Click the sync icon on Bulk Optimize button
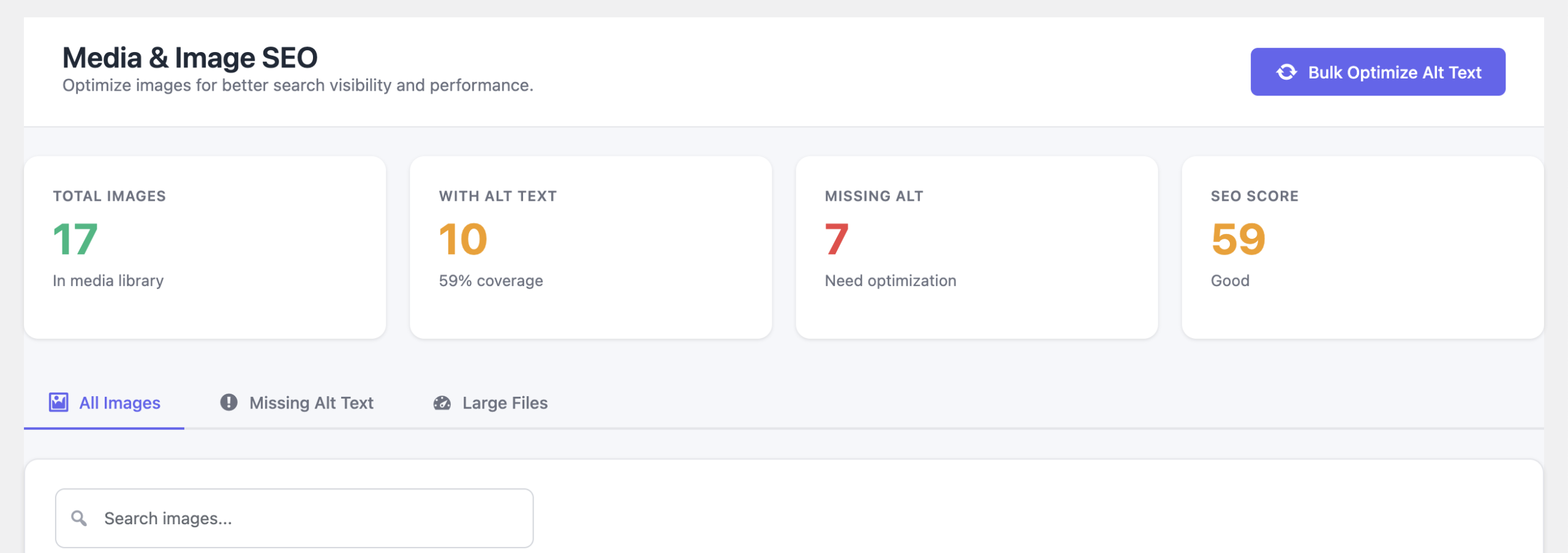Viewport: 1568px width, 553px height. (1286, 72)
